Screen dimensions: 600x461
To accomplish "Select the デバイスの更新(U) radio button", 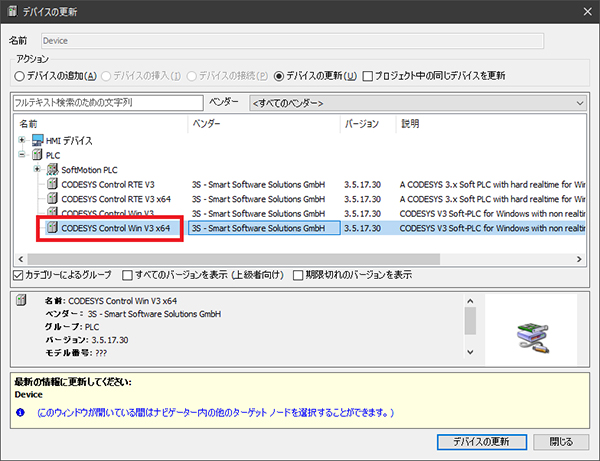I will pos(279,76).
